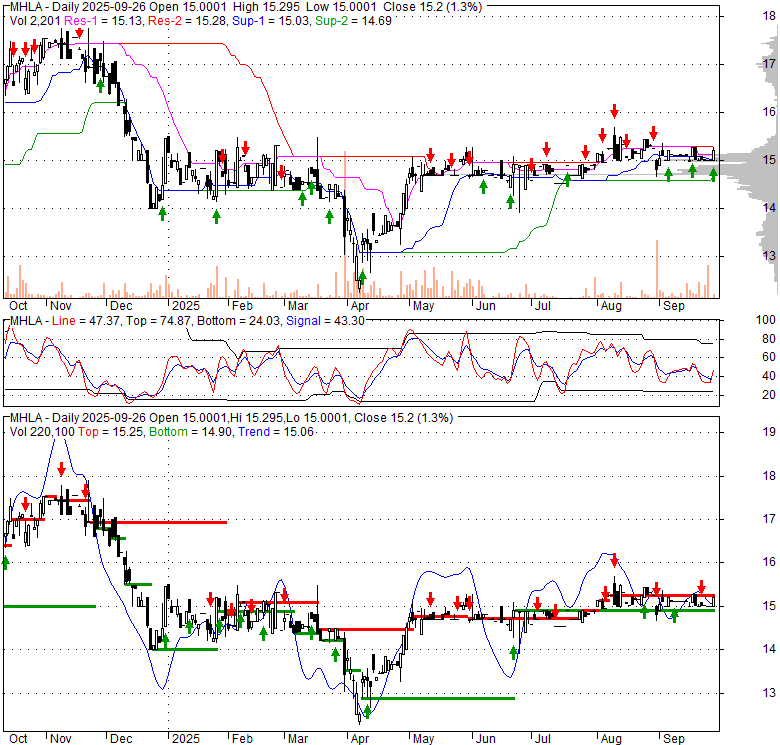Image resolution: width=780 pixels, height=745 pixels.
Task: Click 'Vol 220,100' in the bottom chart header
Action: pos(42,432)
